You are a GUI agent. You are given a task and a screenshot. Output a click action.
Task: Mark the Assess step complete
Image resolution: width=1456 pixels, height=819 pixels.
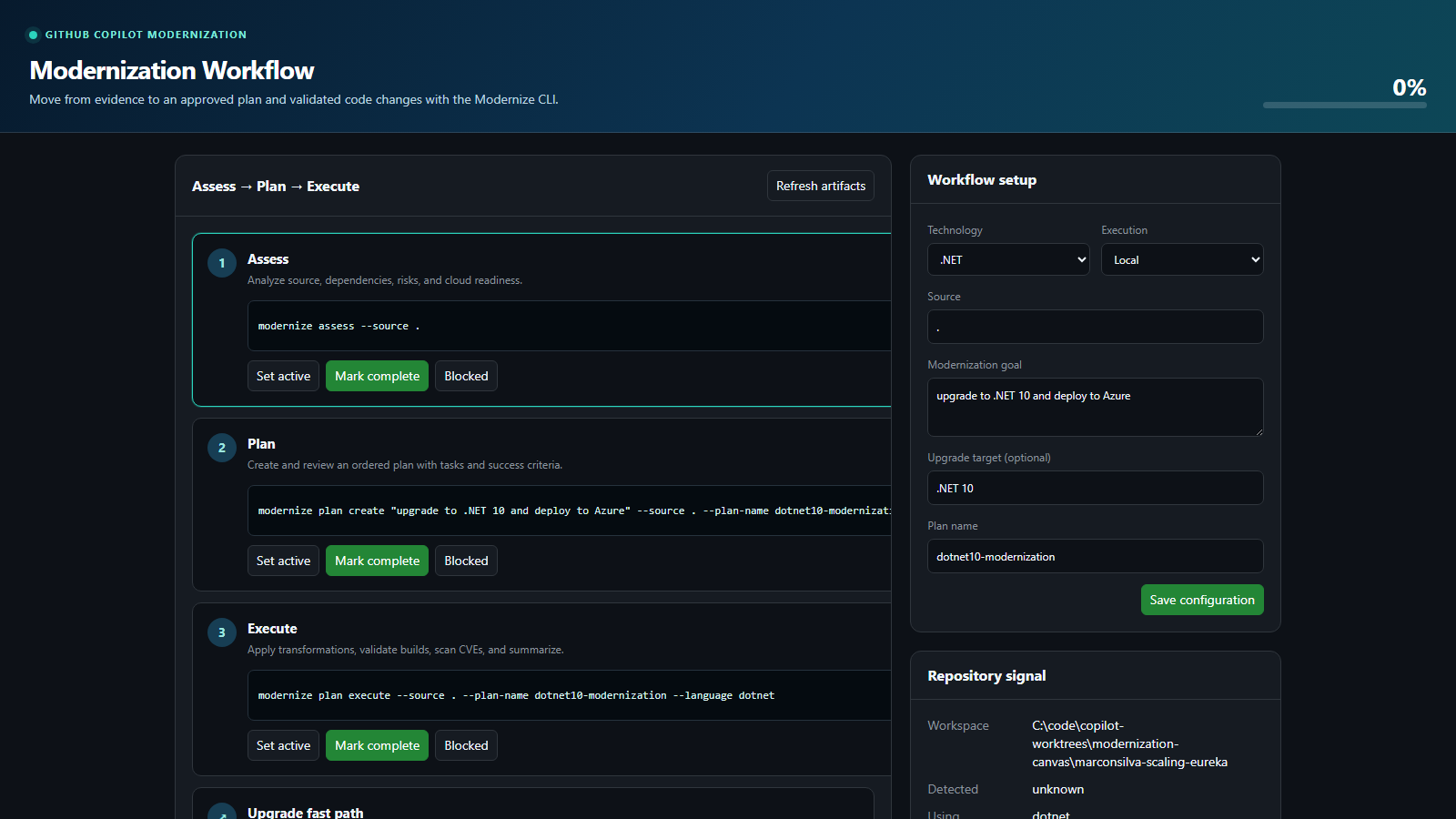coord(378,376)
